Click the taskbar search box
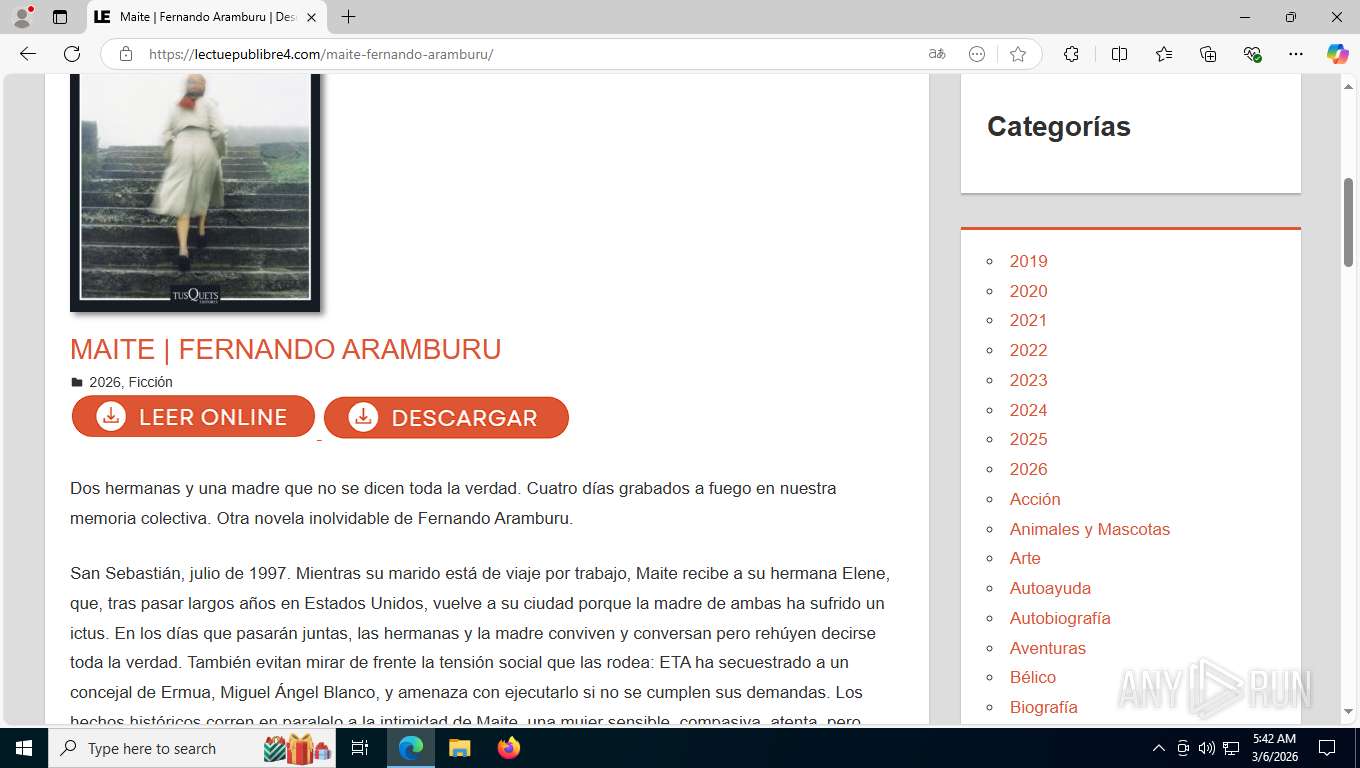Screen dimensions: 1360x768 pyautogui.click(x=193, y=748)
